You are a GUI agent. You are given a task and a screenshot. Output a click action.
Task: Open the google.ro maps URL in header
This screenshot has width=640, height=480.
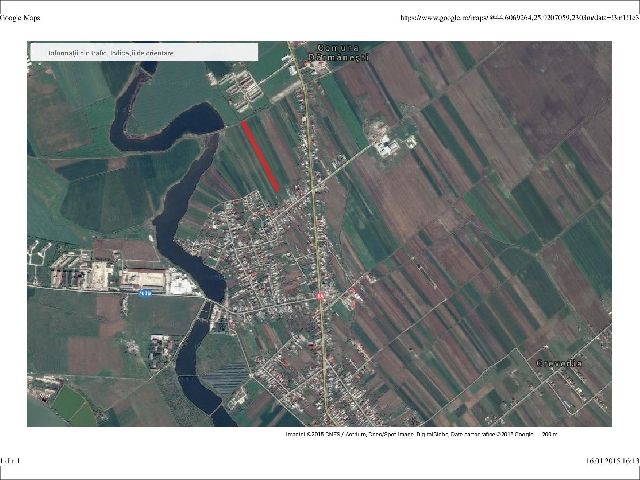[x=520, y=18]
